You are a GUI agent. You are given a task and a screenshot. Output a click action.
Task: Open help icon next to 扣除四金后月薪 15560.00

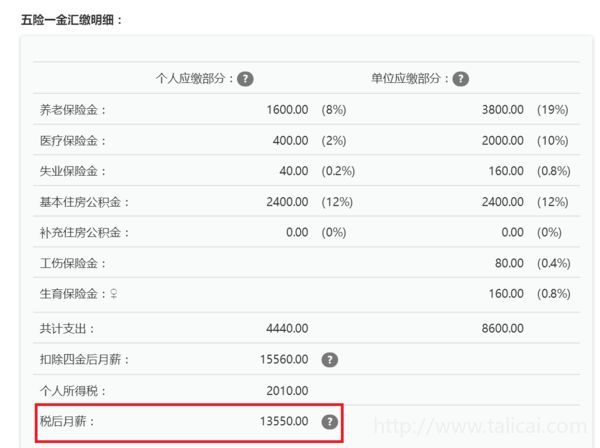(x=329, y=360)
